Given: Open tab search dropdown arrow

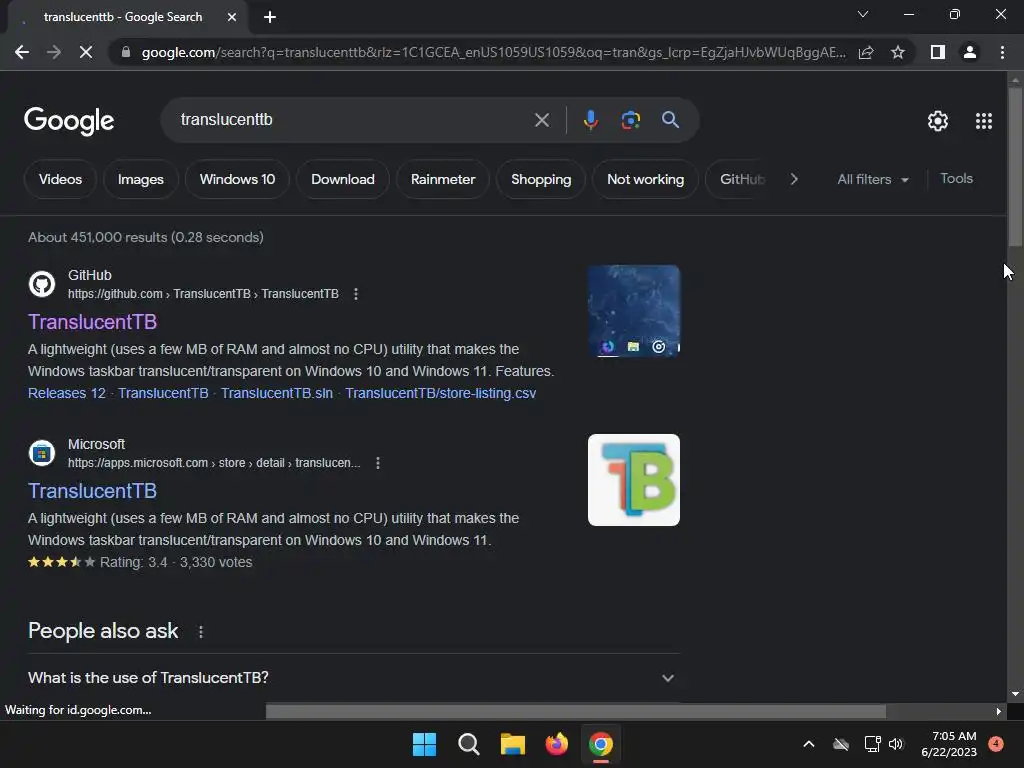Looking at the screenshot, I should pyautogui.click(x=863, y=14).
